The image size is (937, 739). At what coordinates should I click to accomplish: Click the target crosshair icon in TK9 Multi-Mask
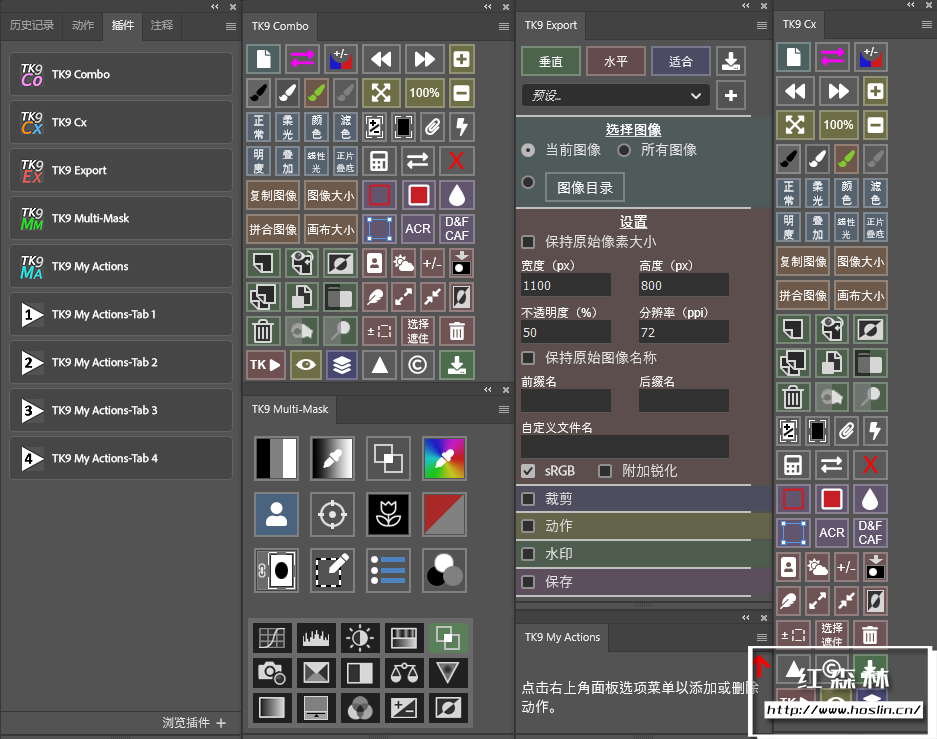click(331, 514)
